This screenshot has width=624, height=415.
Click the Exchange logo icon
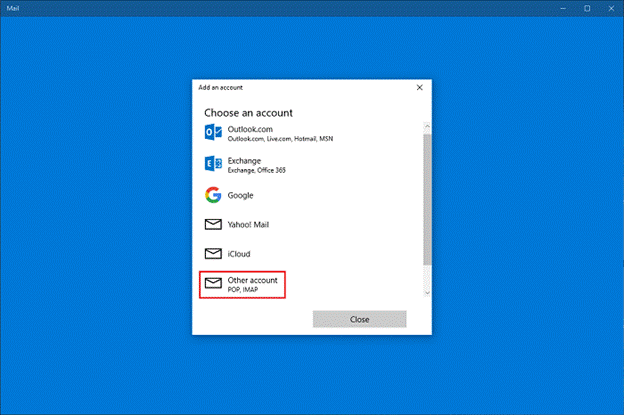click(x=213, y=164)
